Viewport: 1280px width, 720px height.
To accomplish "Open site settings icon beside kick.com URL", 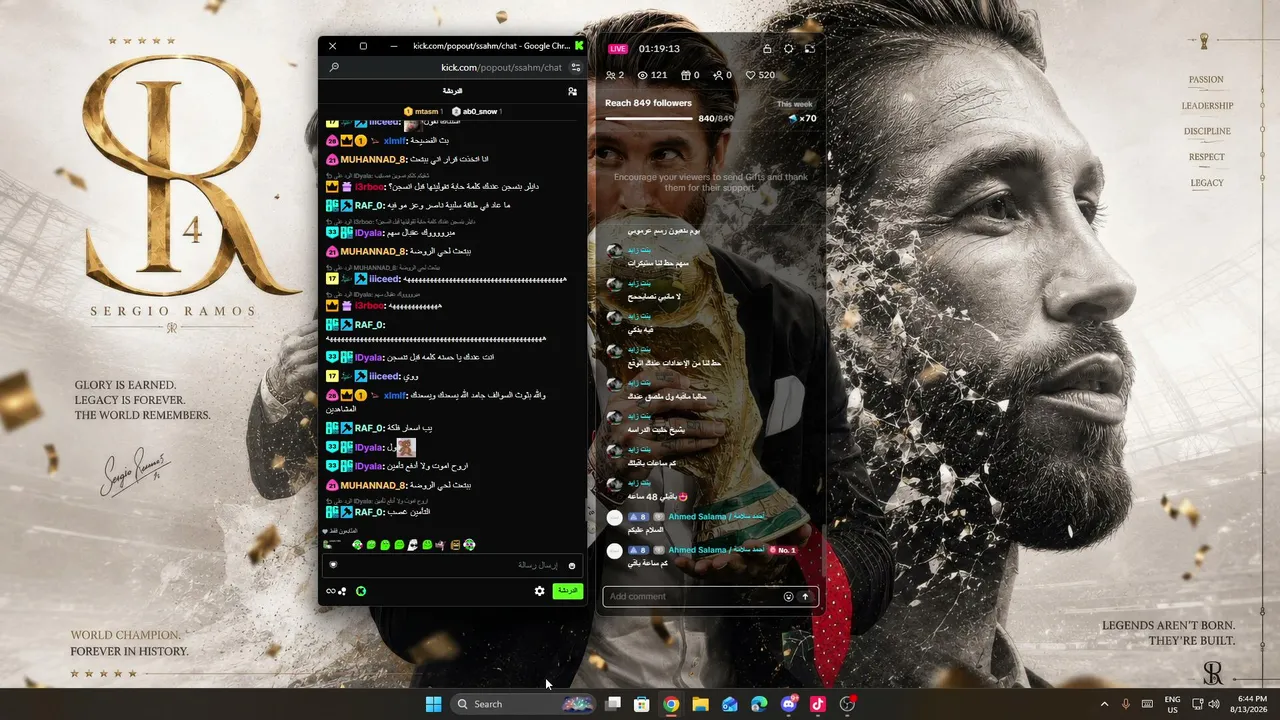I will [576, 67].
